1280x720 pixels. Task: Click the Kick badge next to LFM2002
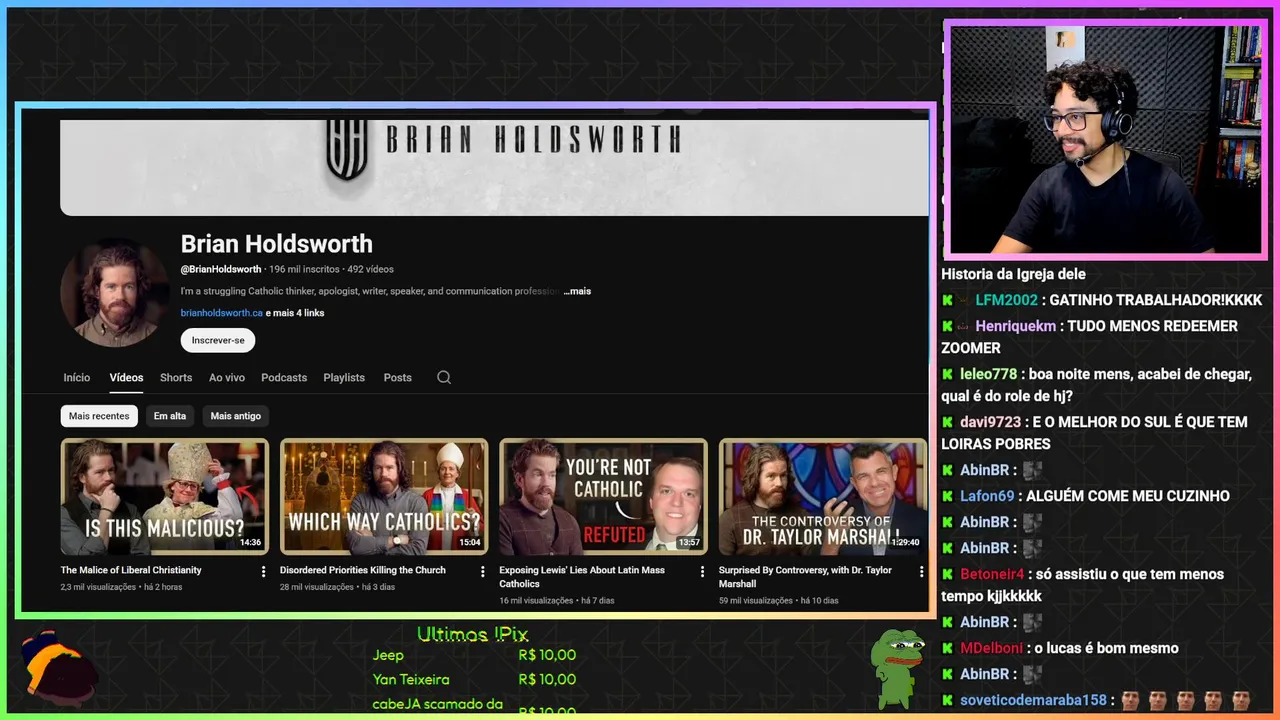[x=947, y=300]
